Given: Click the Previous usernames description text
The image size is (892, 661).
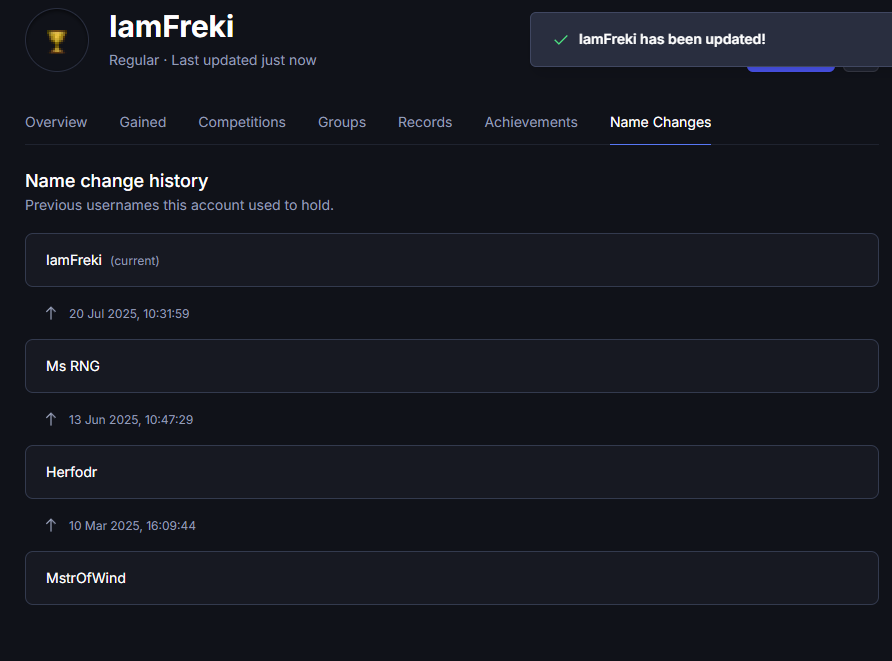Looking at the screenshot, I should click(179, 205).
